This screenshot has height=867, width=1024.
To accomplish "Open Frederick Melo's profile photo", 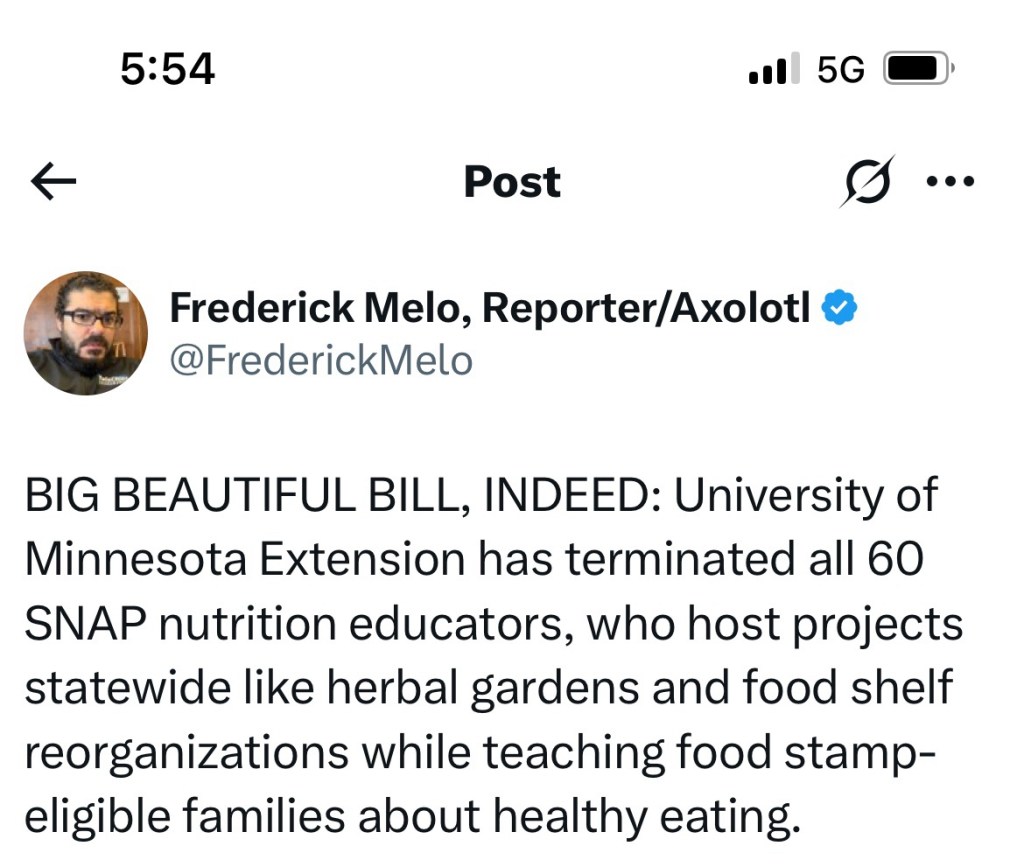I will (86, 333).
